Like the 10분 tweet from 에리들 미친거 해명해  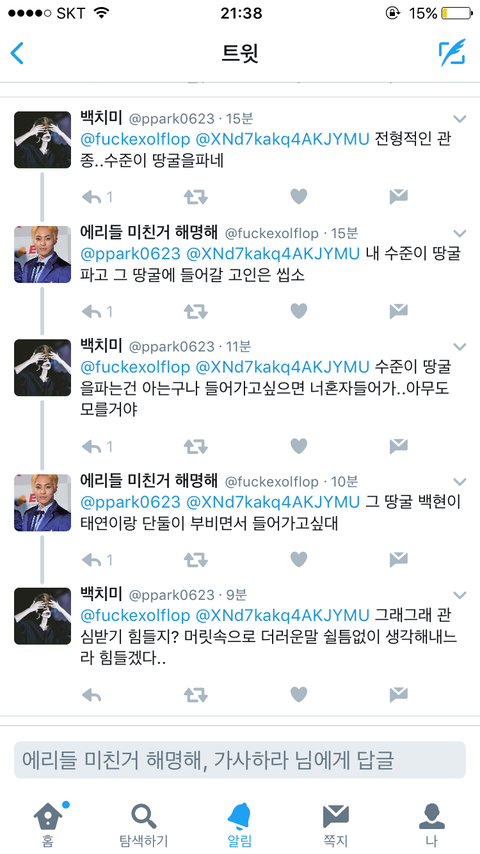(x=299, y=559)
